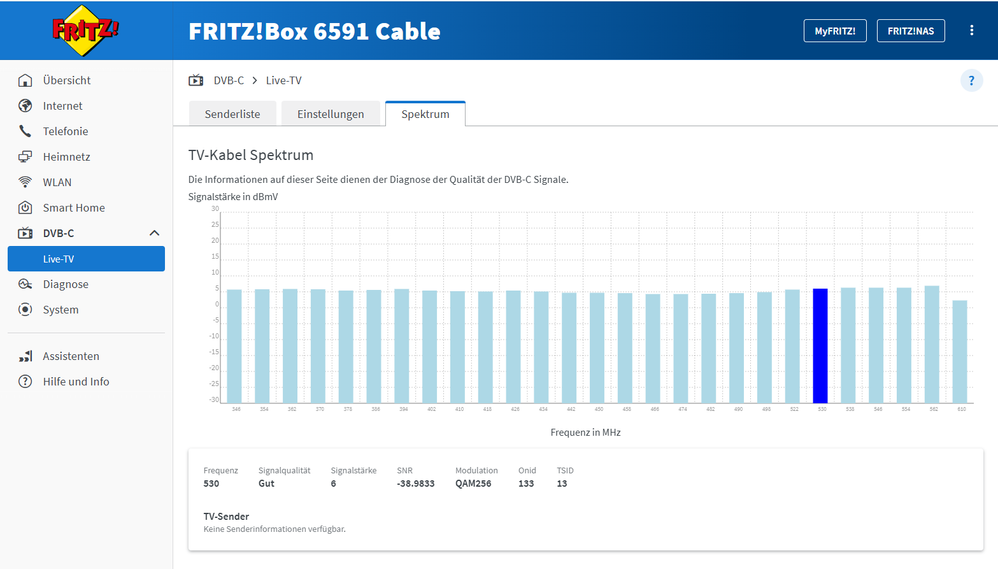Click DVB-C in the breadcrumb

(x=228, y=80)
